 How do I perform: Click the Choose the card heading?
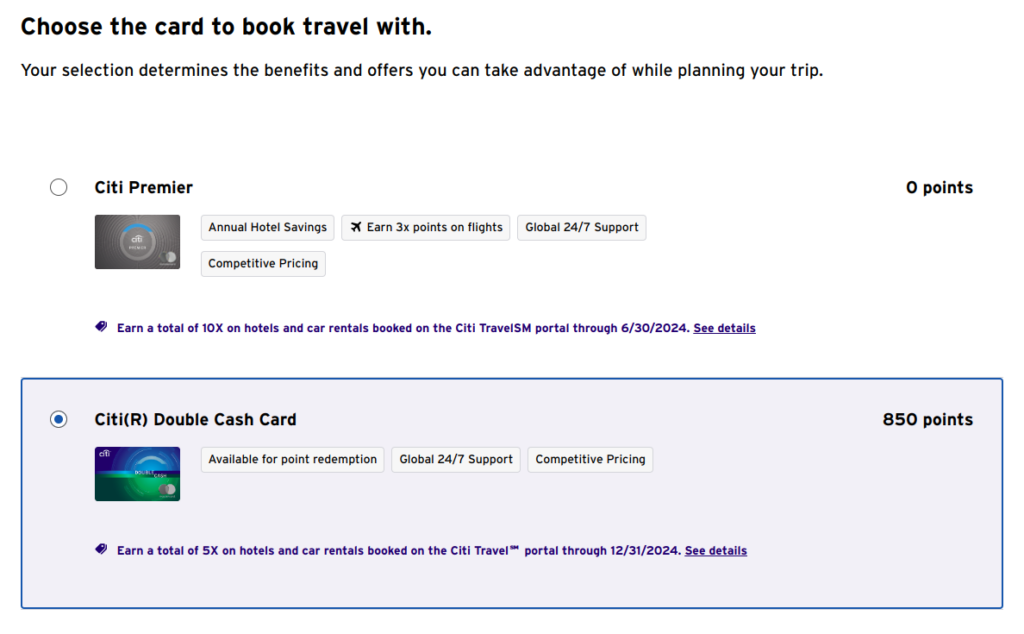pos(226,27)
